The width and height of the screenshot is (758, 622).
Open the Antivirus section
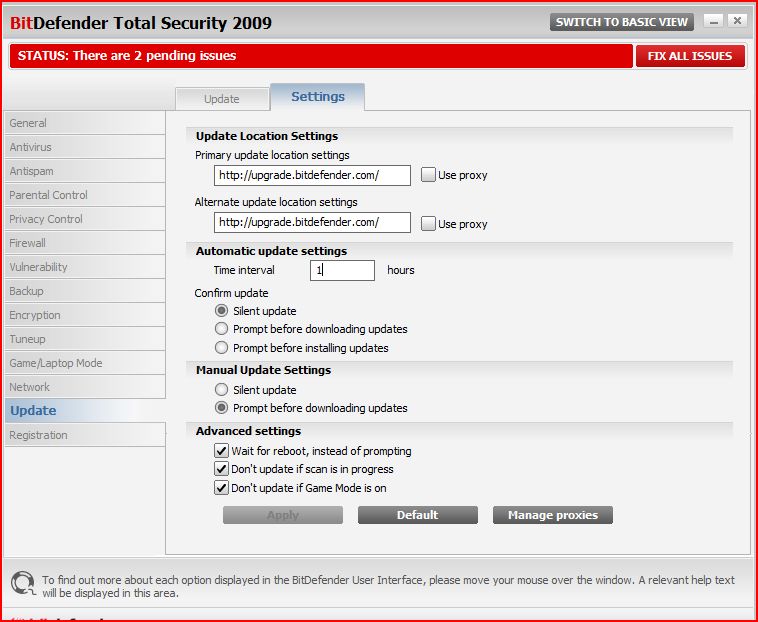tap(85, 147)
